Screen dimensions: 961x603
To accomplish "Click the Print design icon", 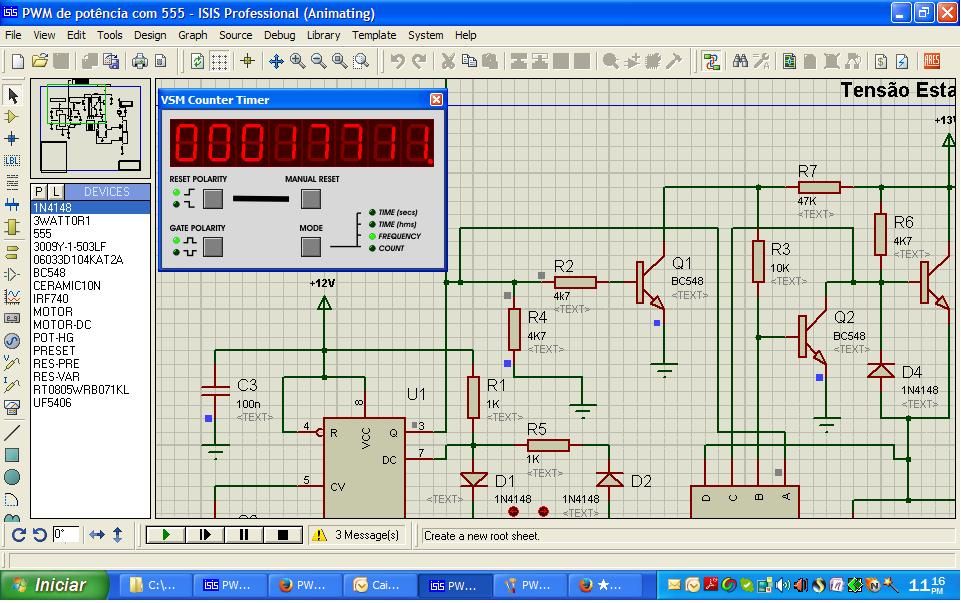I will [140, 61].
